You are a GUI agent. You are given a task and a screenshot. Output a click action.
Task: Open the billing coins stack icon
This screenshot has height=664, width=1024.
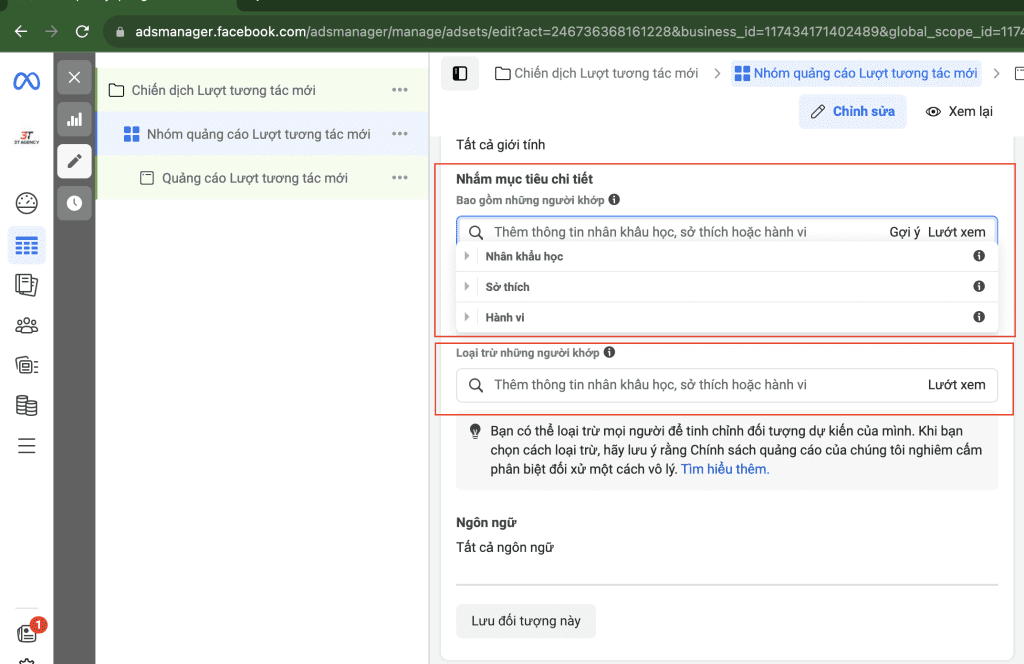[x=27, y=405]
